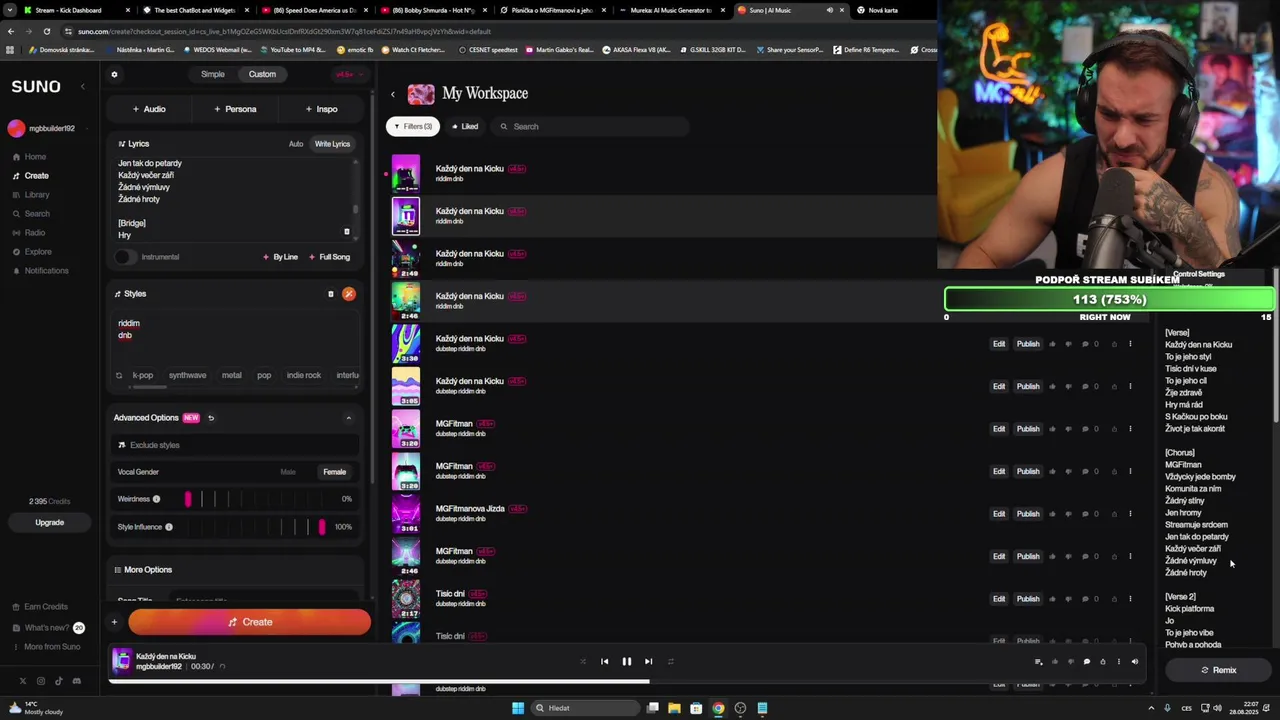The height and width of the screenshot is (720, 1280).
Task: Set Vocal Gender to Male
Action: 288,472
